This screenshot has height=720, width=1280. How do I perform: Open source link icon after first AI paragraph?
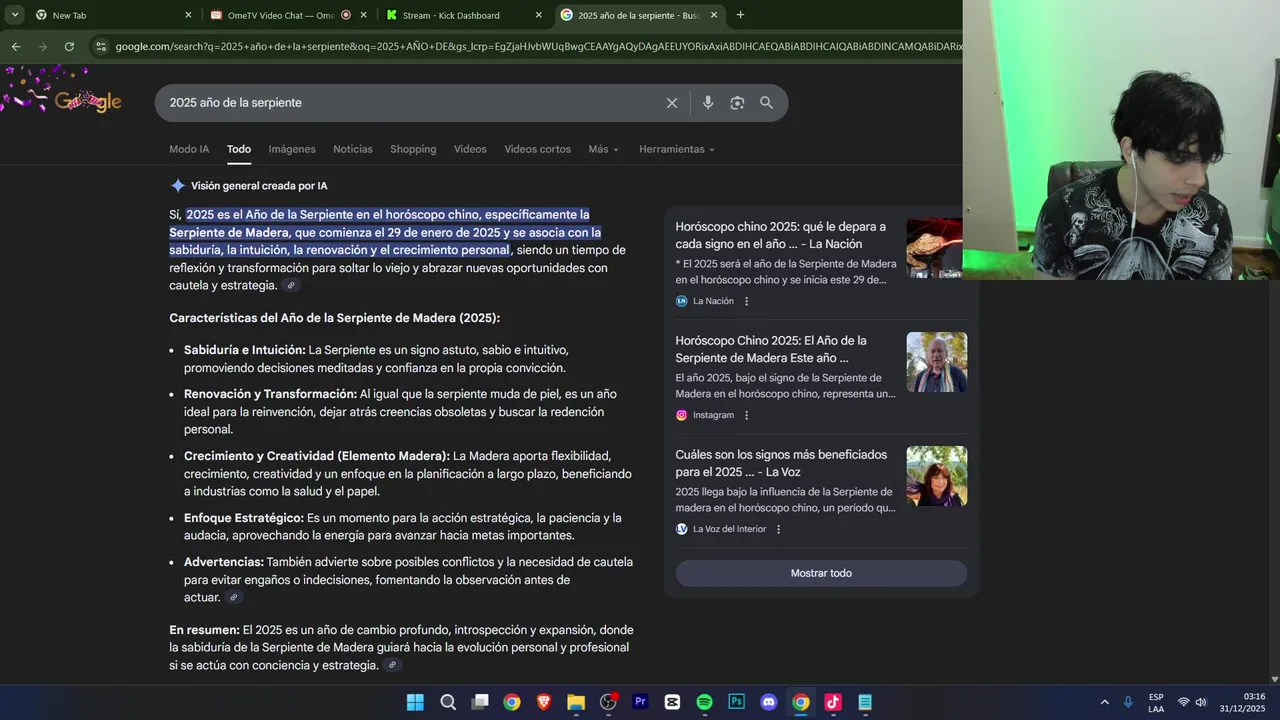(x=291, y=286)
